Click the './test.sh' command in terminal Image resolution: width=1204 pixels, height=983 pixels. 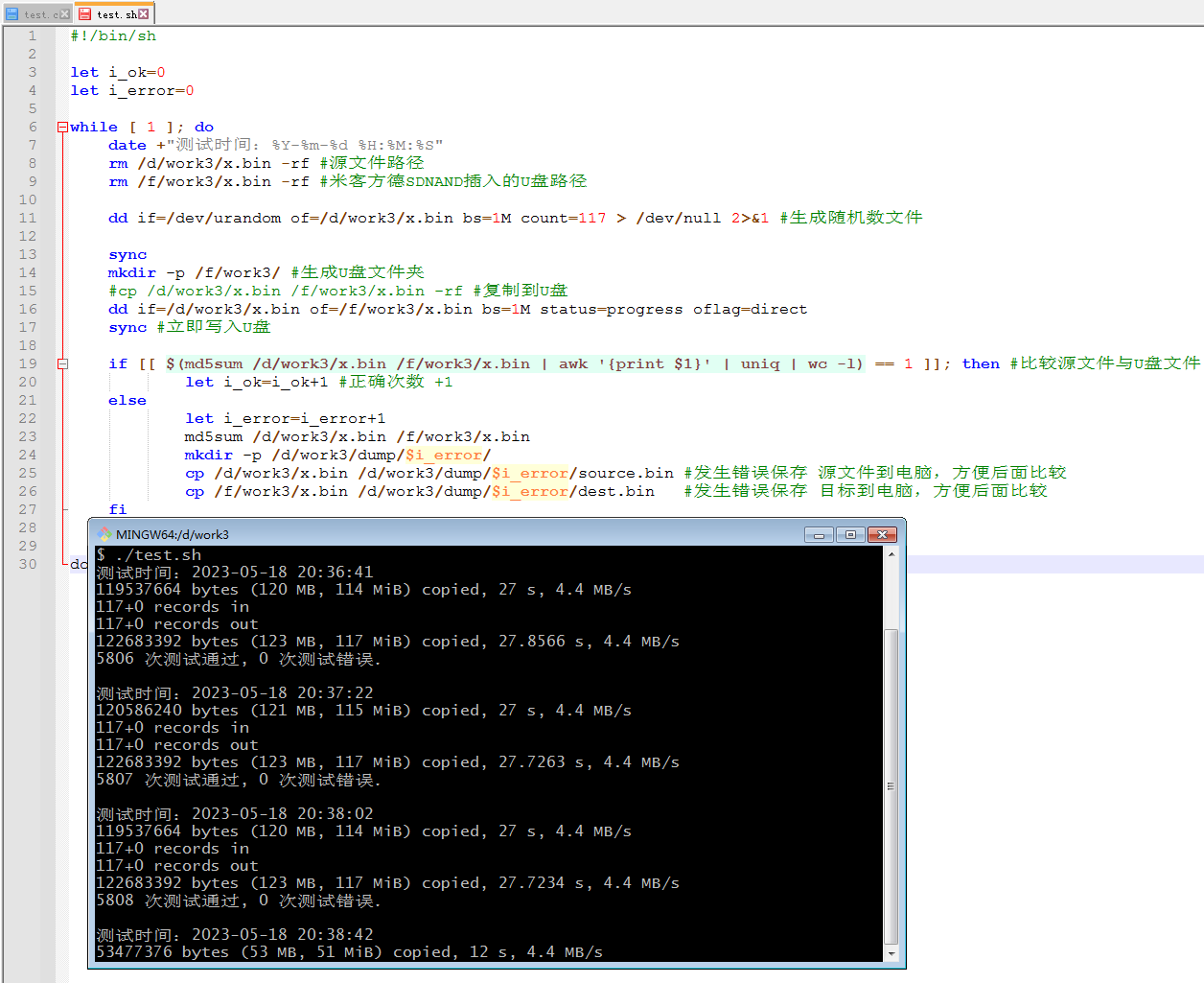pos(158,554)
